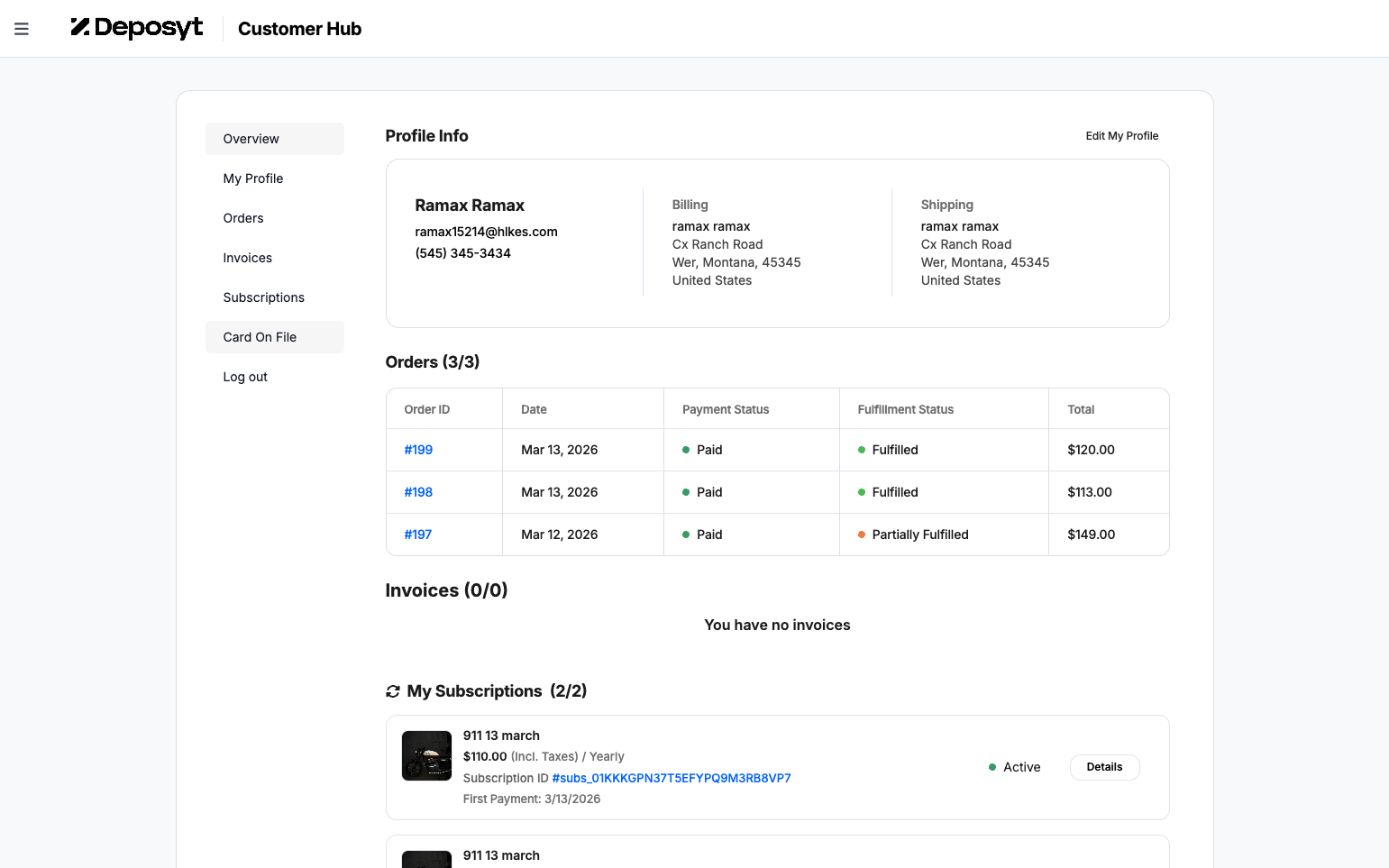Click the Orders (3/3) heading

point(433,362)
